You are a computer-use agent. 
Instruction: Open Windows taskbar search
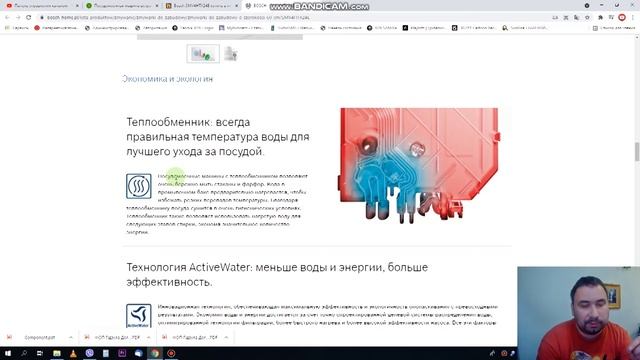[x=24, y=353]
